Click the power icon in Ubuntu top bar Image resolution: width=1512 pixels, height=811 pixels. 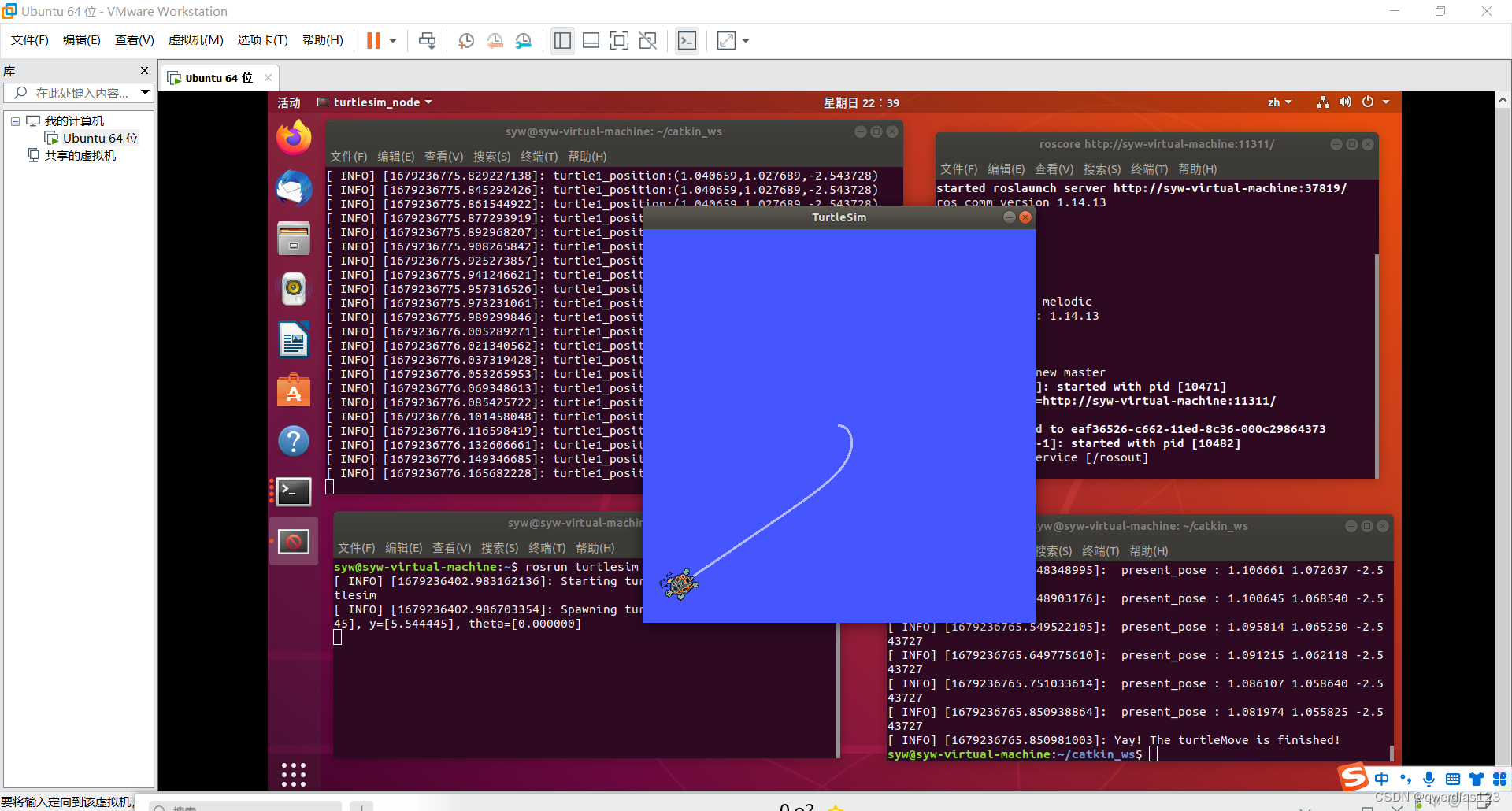coord(1368,102)
